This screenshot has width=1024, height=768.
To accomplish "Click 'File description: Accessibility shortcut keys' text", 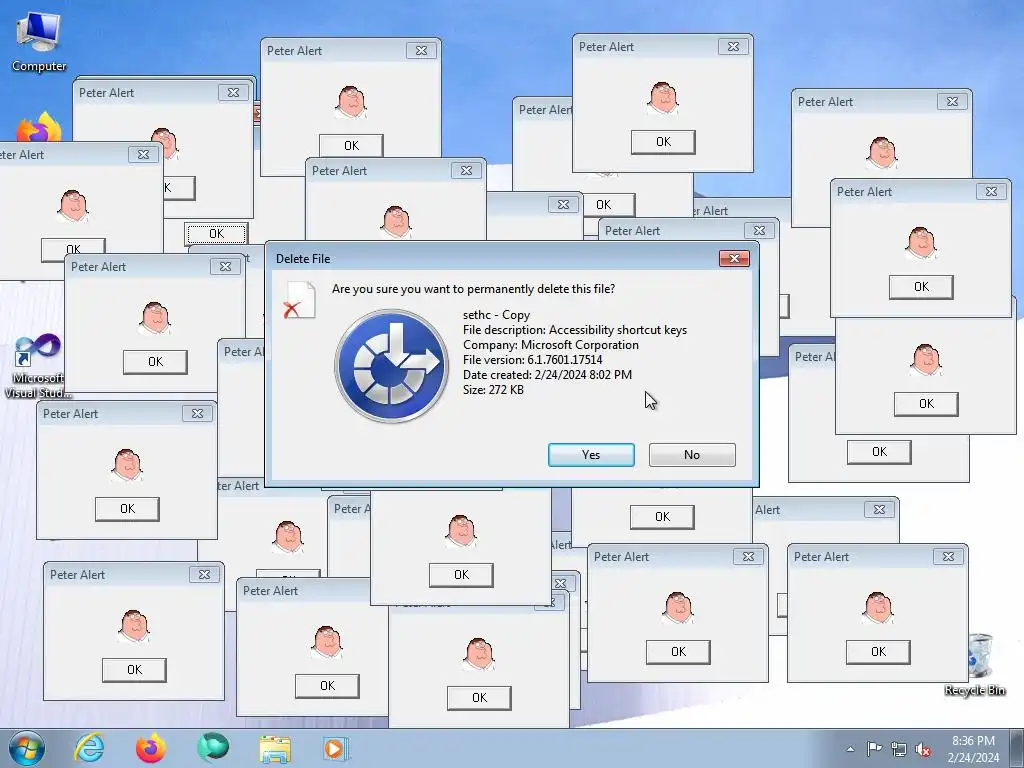I will [575, 330].
